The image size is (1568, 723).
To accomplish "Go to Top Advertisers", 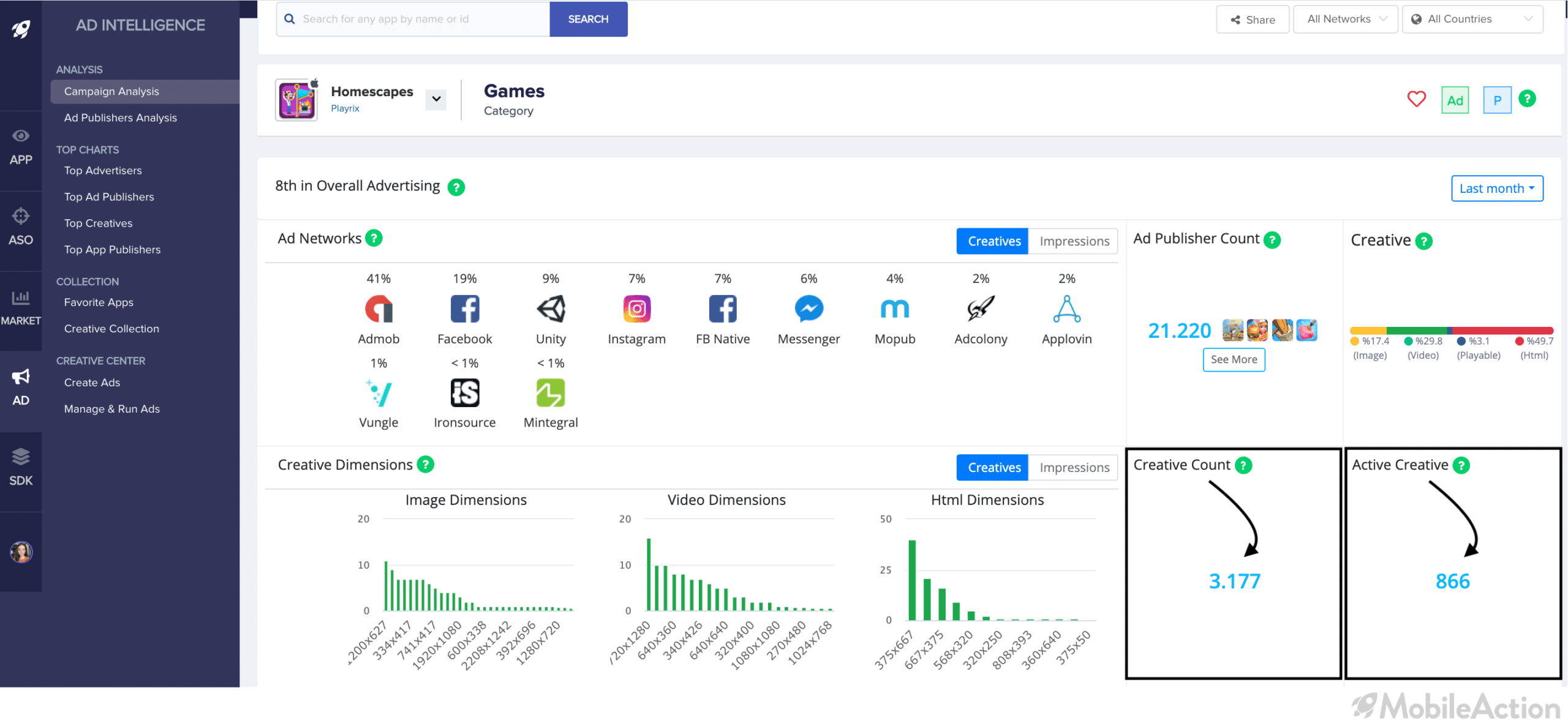I will (x=103, y=170).
